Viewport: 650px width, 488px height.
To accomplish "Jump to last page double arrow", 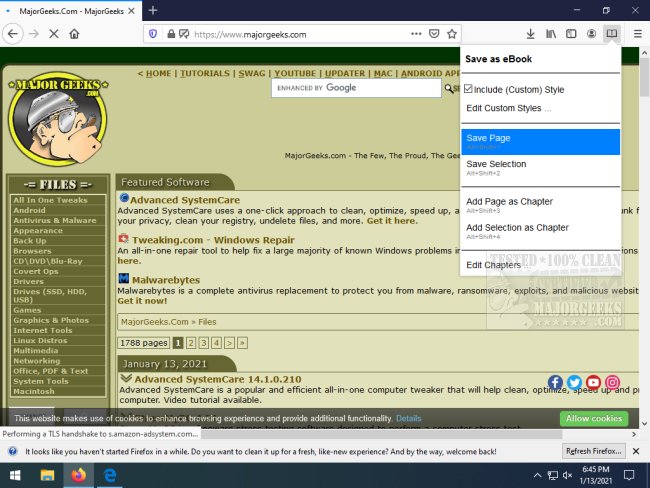I will (243, 343).
